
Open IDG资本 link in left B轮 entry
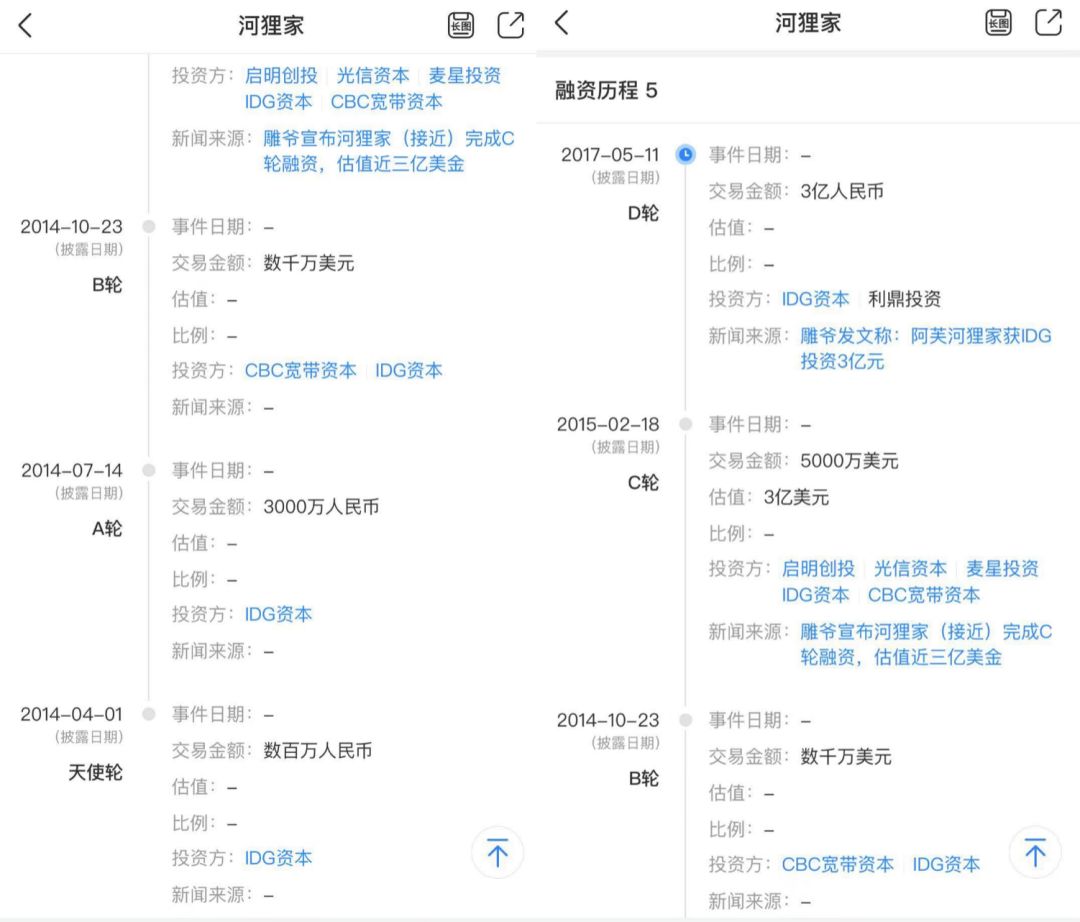408,370
